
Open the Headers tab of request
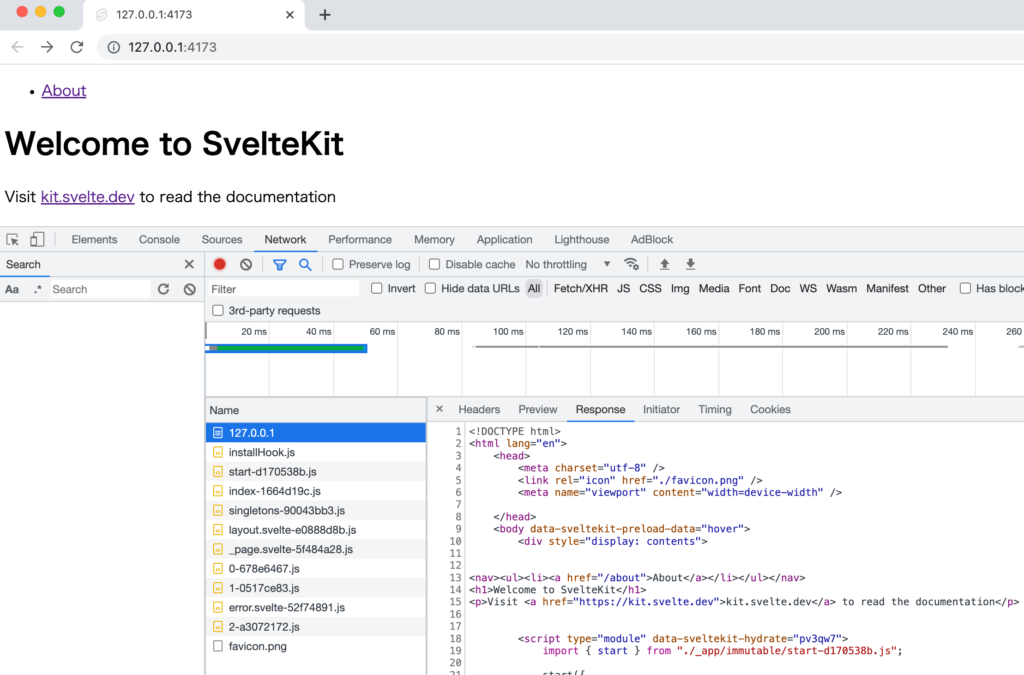(479, 410)
